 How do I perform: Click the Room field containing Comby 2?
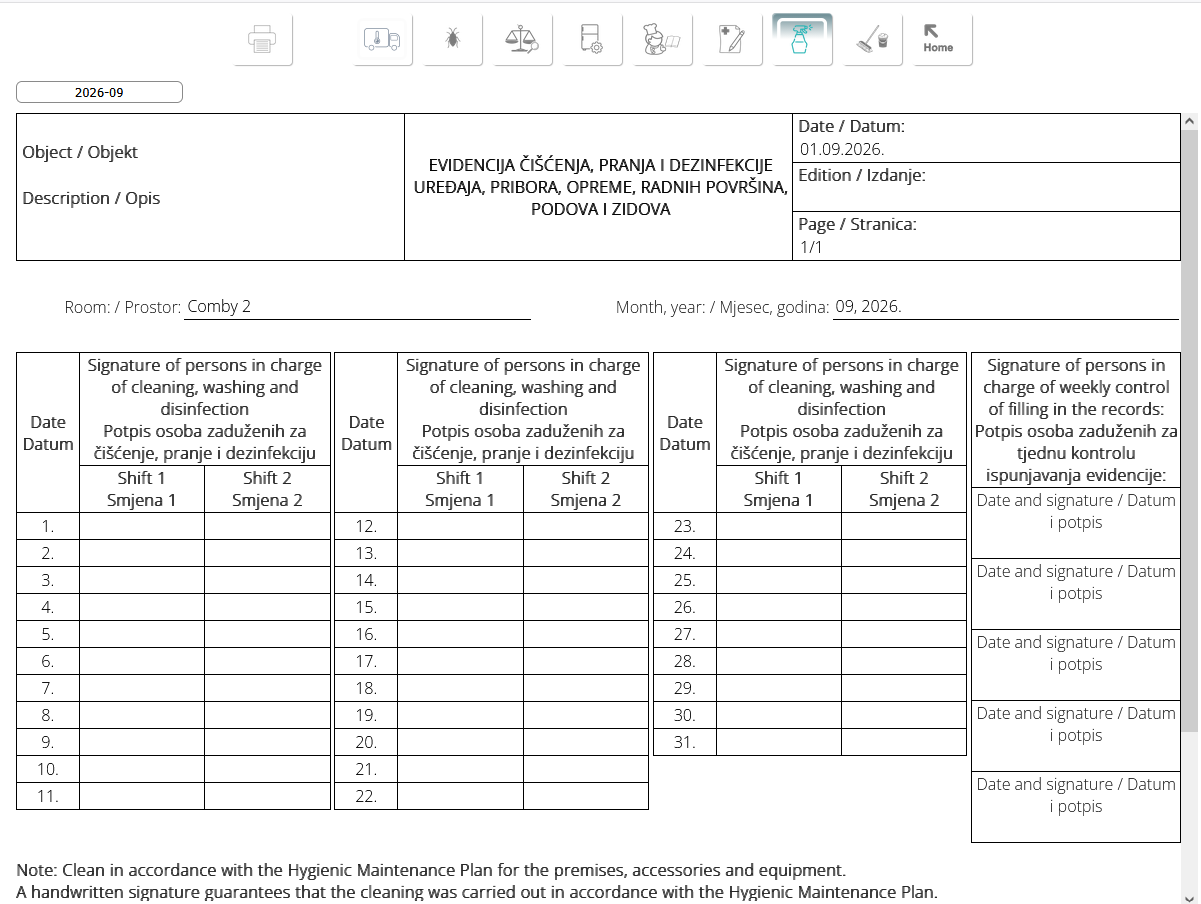click(x=358, y=308)
